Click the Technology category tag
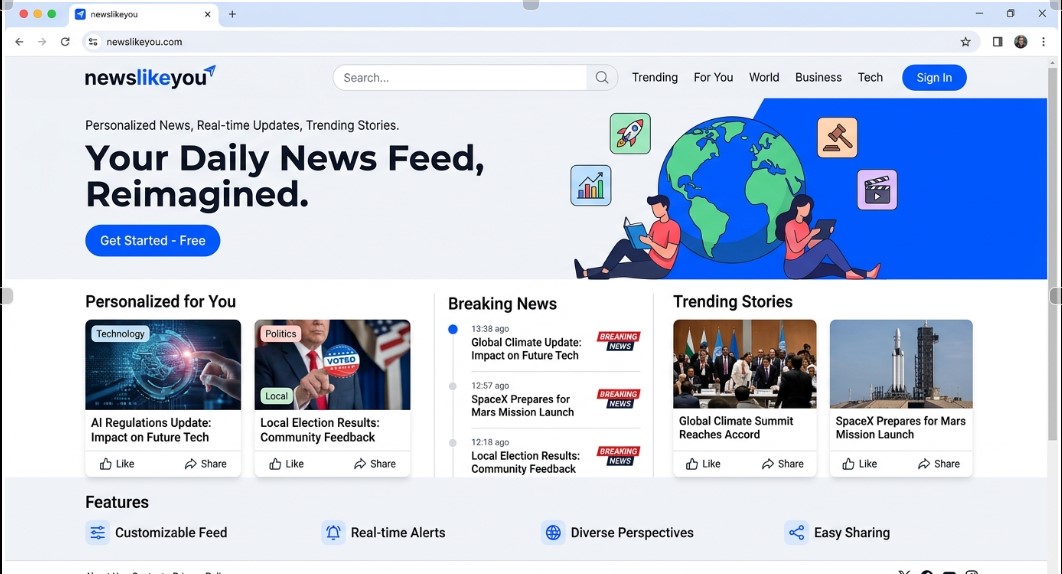 click(120, 333)
